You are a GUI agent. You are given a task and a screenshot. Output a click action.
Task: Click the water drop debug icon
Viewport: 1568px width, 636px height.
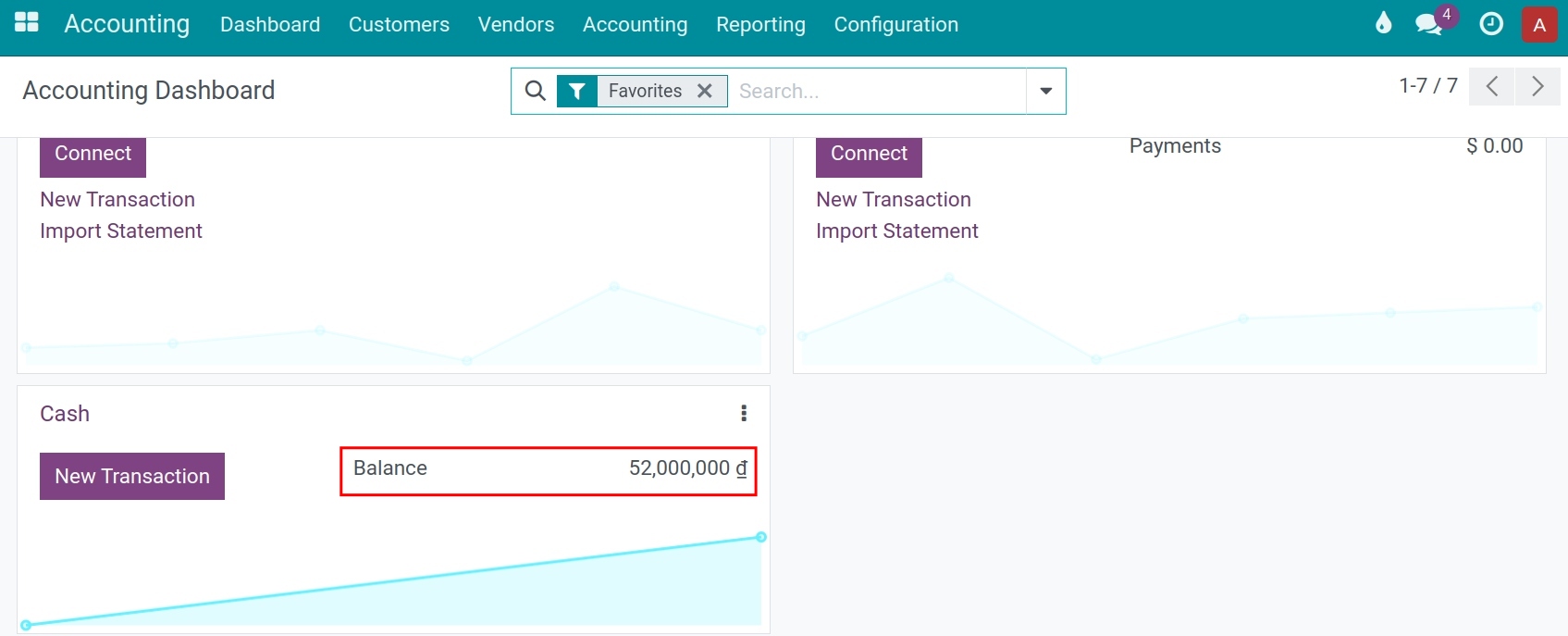[x=1383, y=23]
